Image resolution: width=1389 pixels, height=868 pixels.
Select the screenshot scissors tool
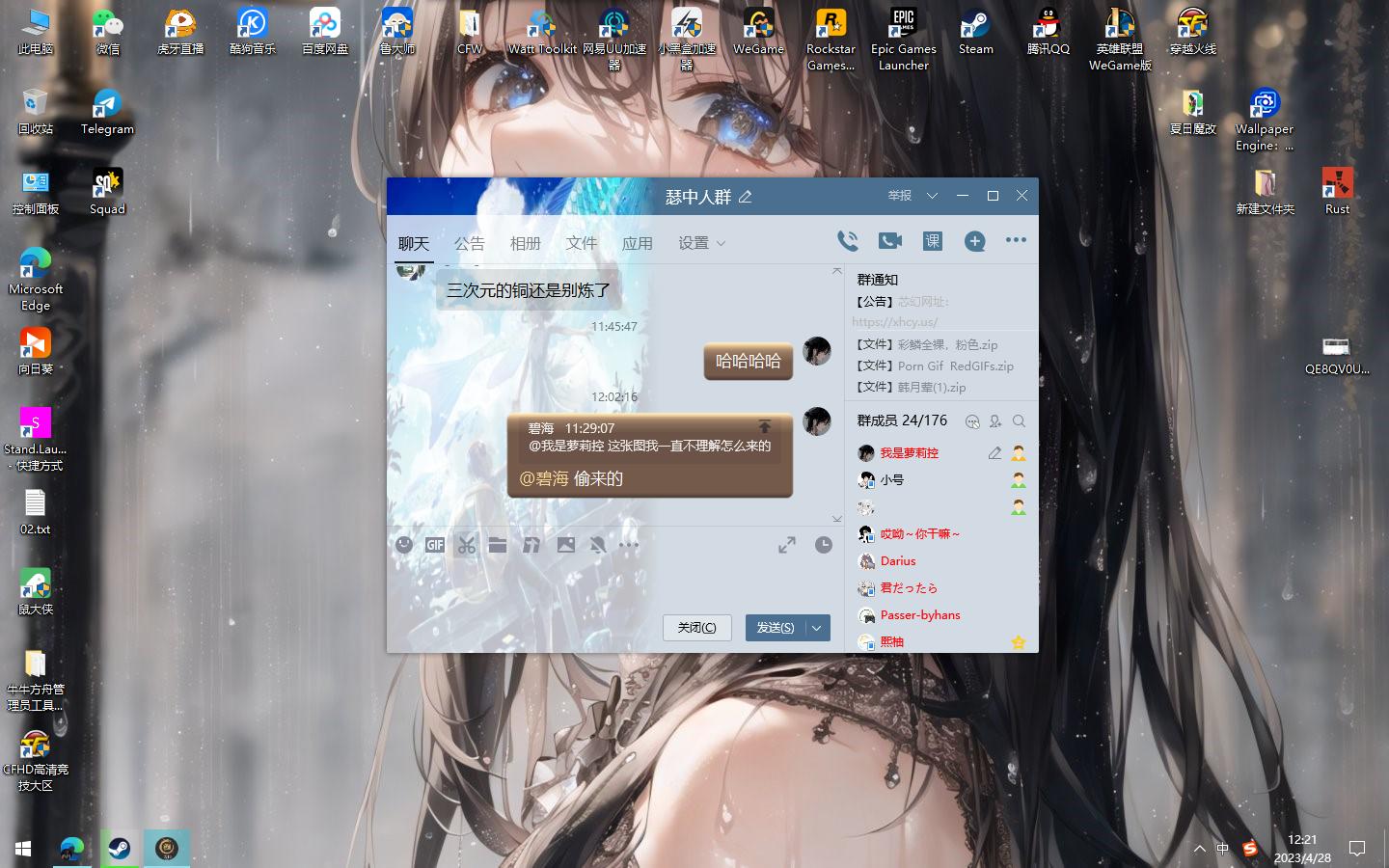(467, 545)
